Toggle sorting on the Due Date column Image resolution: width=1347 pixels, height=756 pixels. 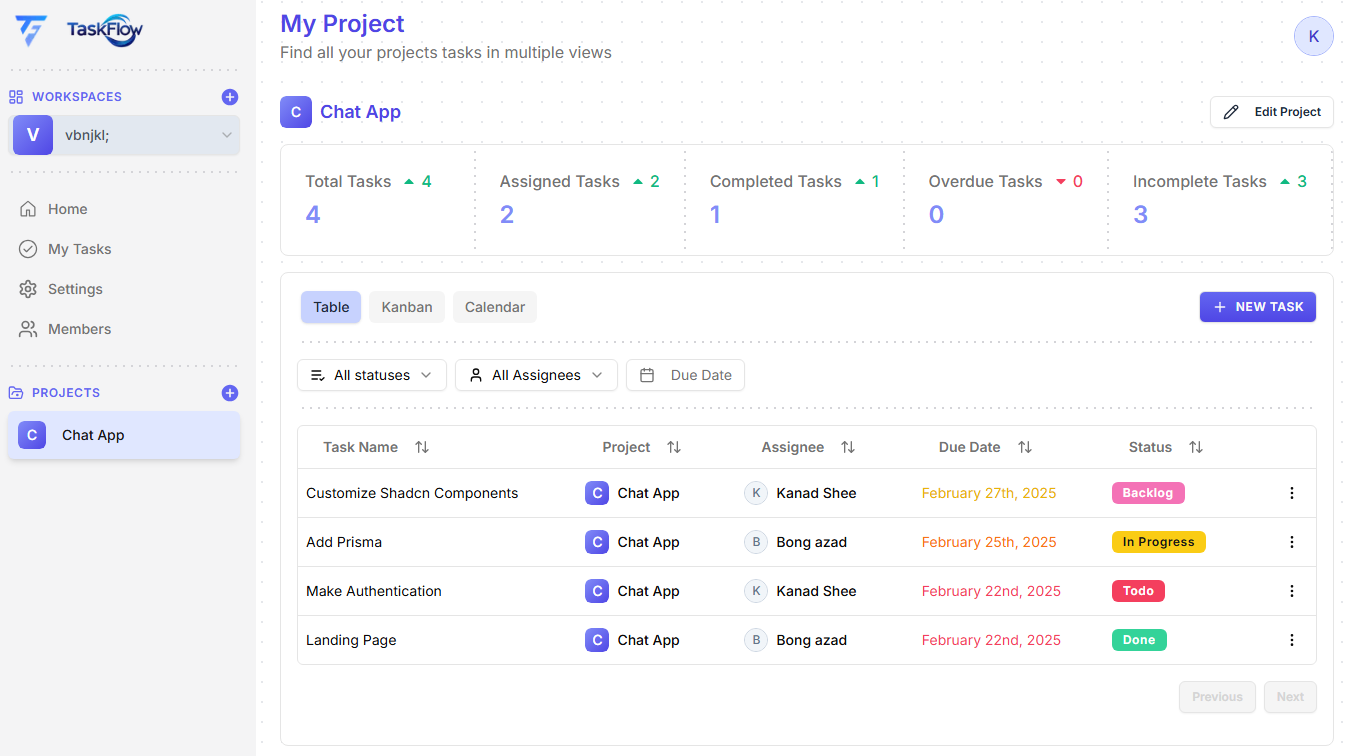pos(1025,447)
